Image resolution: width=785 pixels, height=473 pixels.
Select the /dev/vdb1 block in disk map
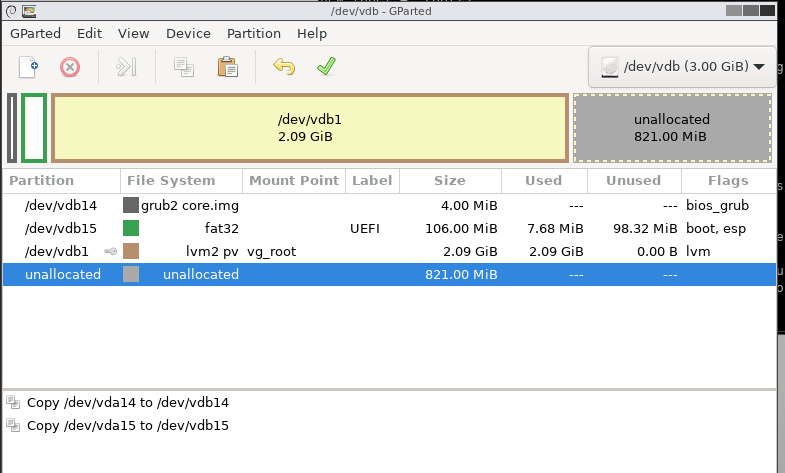click(x=310, y=127)
